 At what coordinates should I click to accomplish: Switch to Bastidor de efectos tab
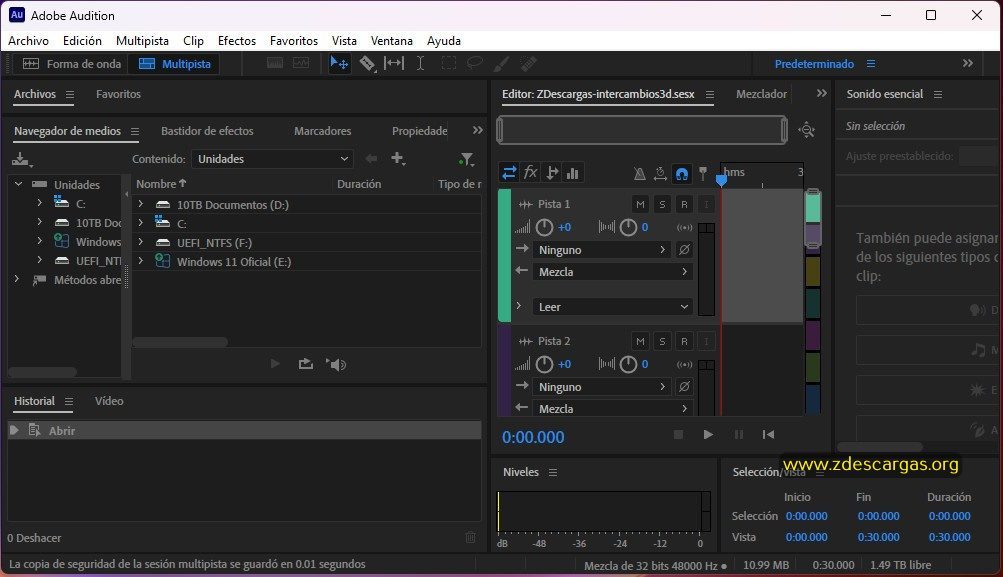point(207,130)
